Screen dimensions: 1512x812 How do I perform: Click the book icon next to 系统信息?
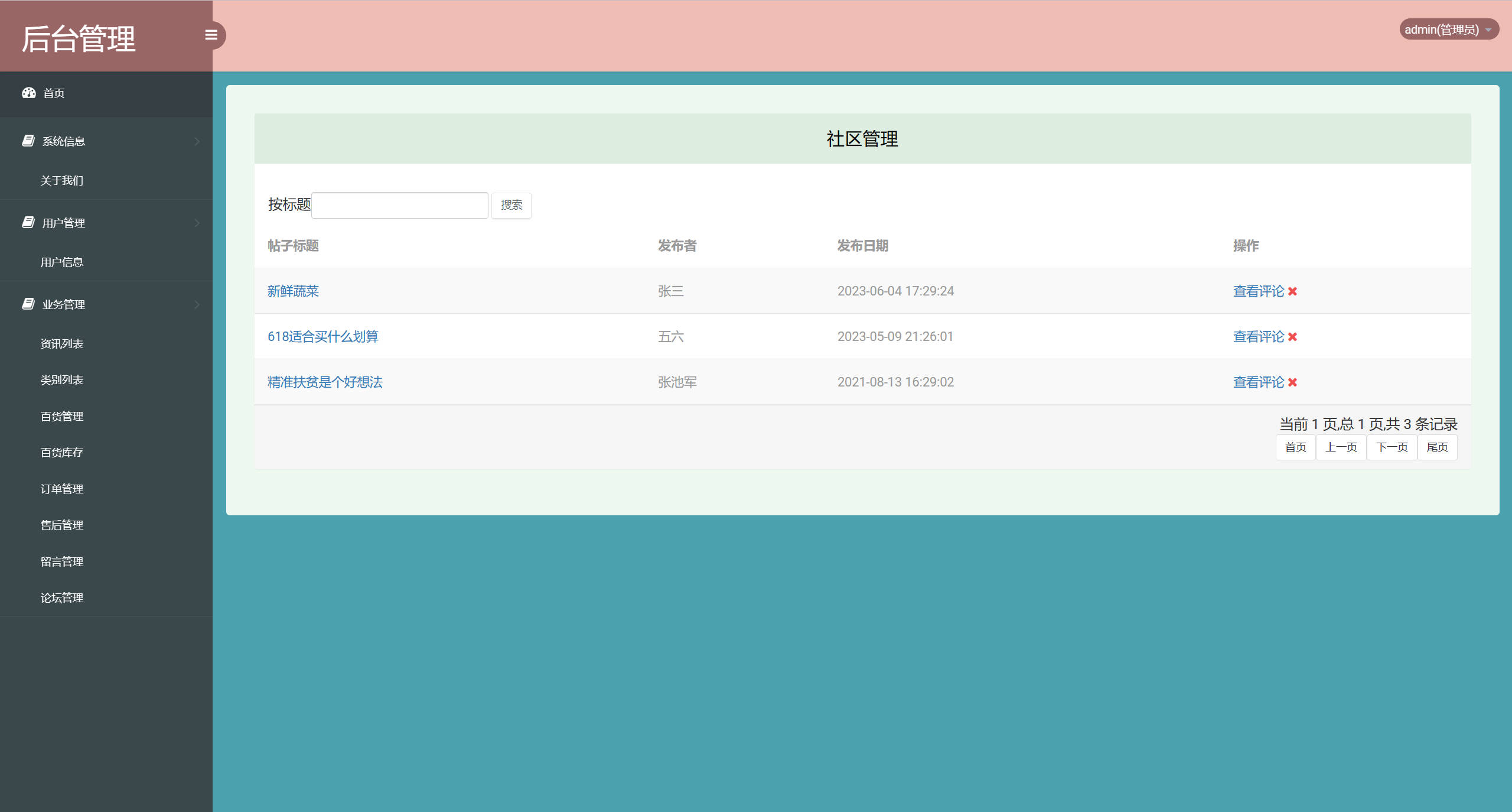tap(28, 141)
